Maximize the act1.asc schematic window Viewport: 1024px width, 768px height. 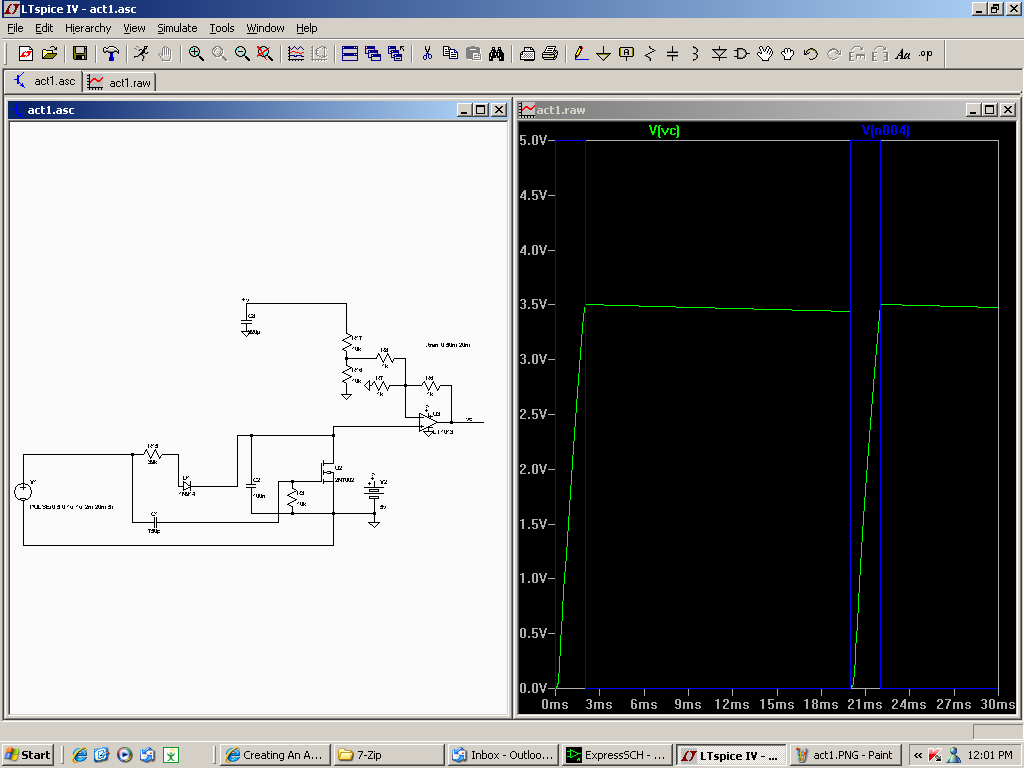tap(481, 110)
